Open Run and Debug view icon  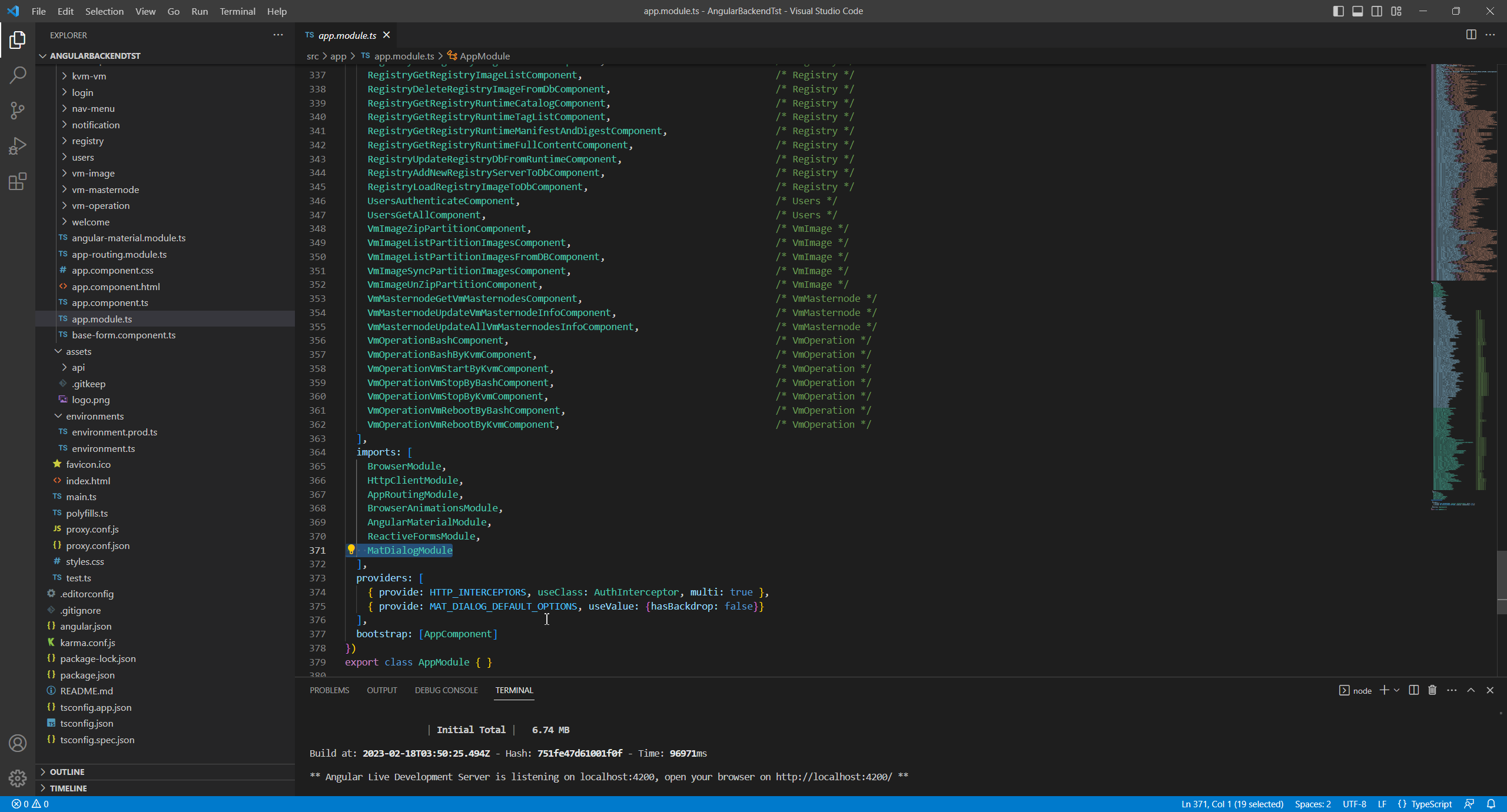(x=18, y=146)
